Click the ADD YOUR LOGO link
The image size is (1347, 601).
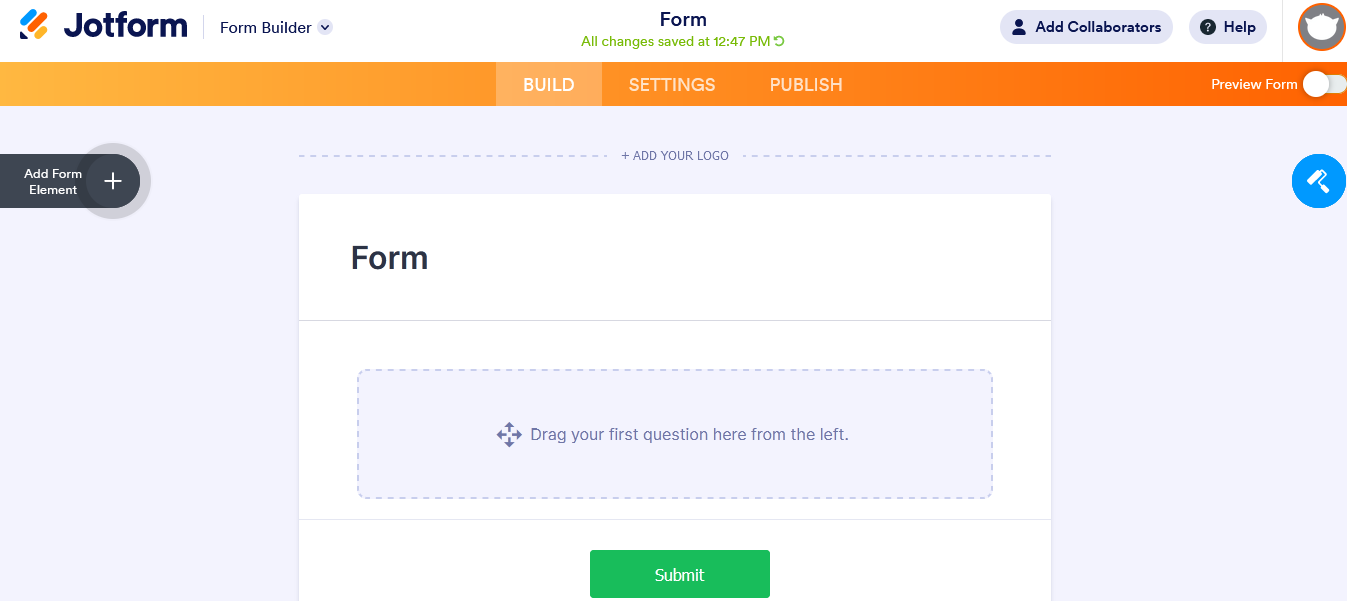675,155
